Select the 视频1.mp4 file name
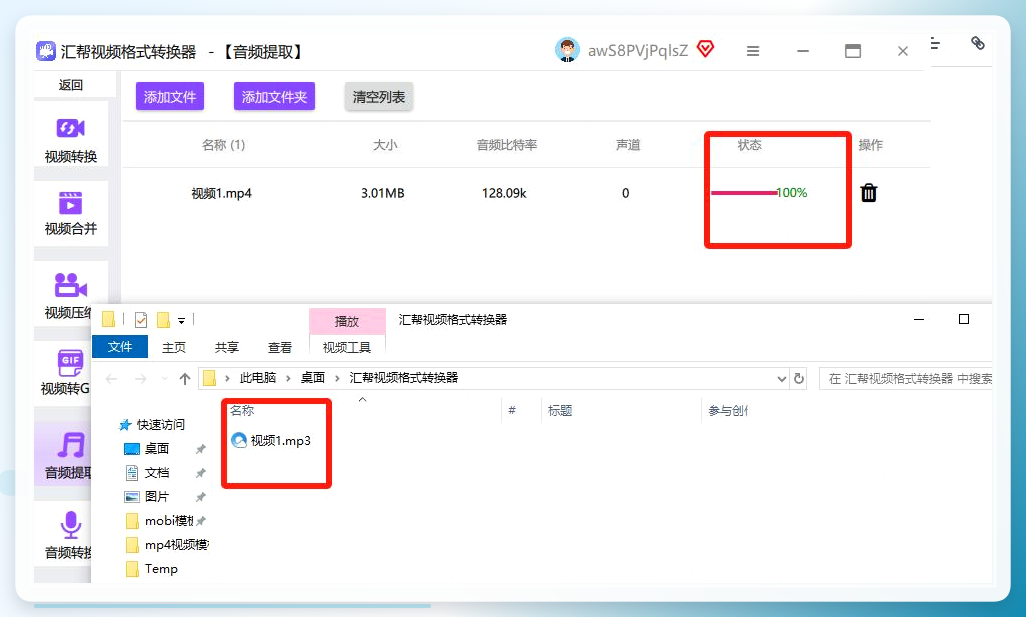Image resolution: width=1026 pixels, height=617 pixels. point(221,194)
